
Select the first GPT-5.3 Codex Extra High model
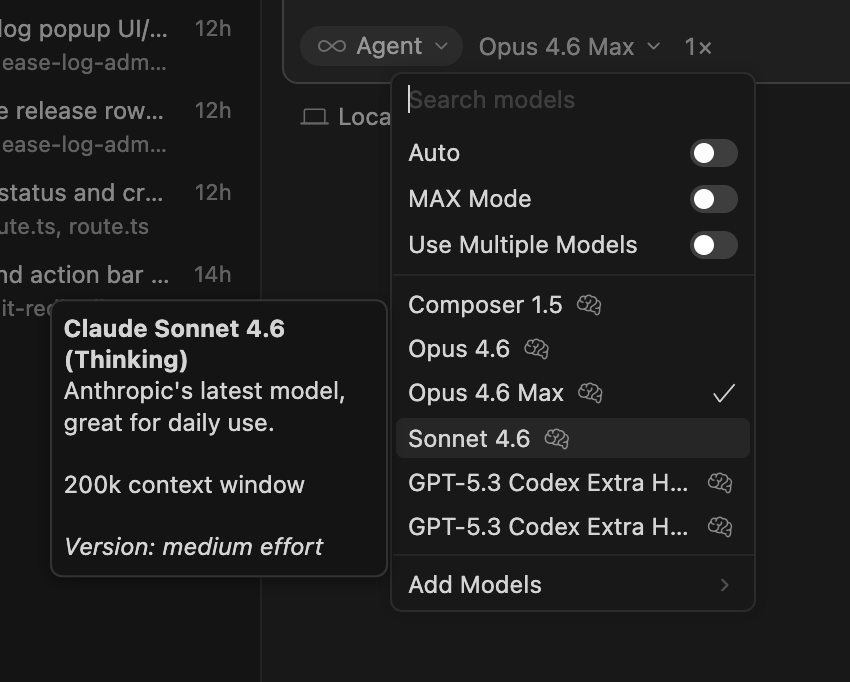tap(548, 483)
